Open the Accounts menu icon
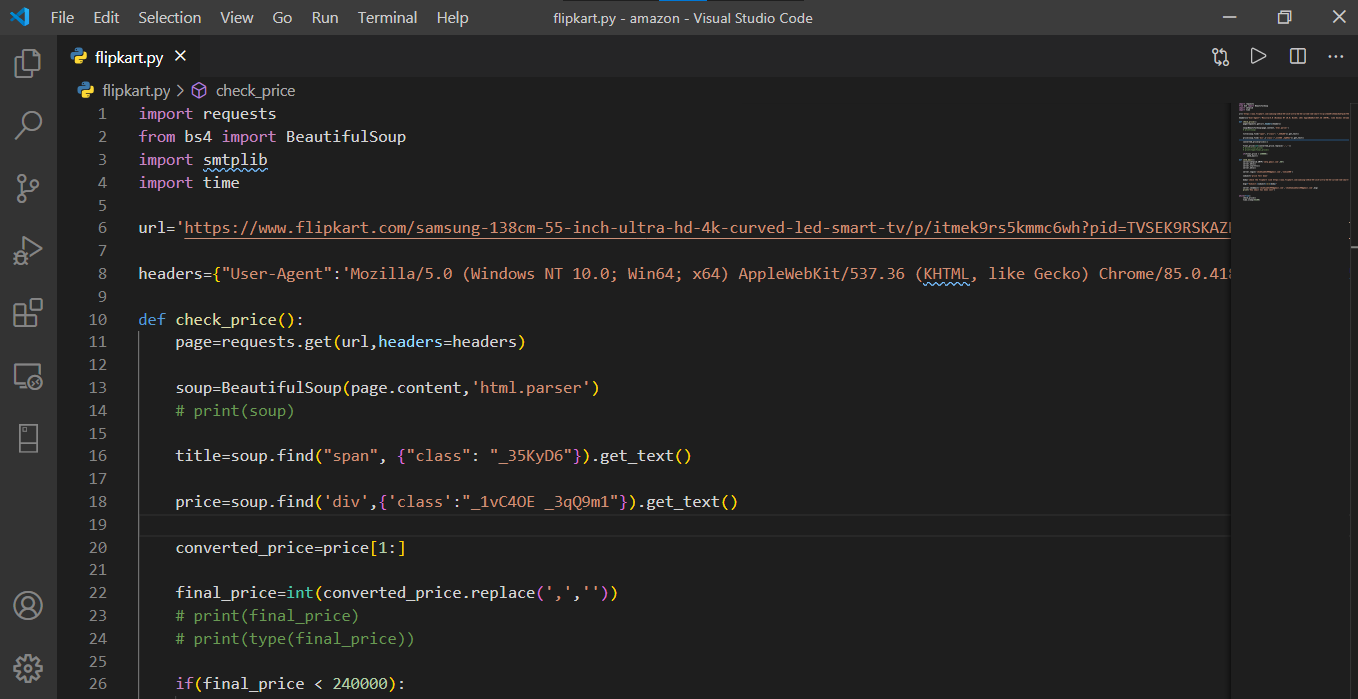 click(x=28, y=605)
